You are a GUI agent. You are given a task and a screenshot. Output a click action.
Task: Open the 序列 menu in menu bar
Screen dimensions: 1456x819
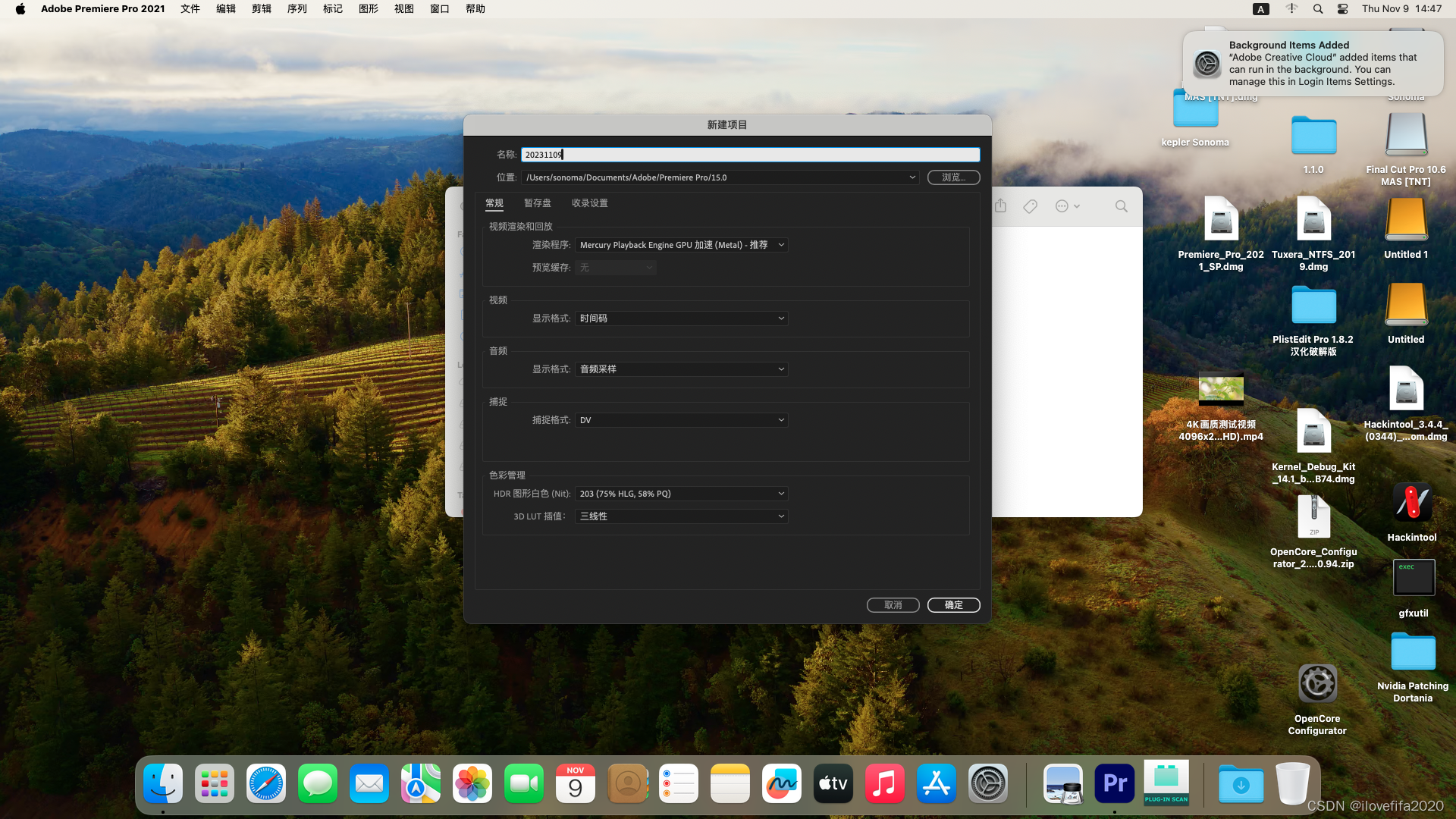tap(297, 9)
